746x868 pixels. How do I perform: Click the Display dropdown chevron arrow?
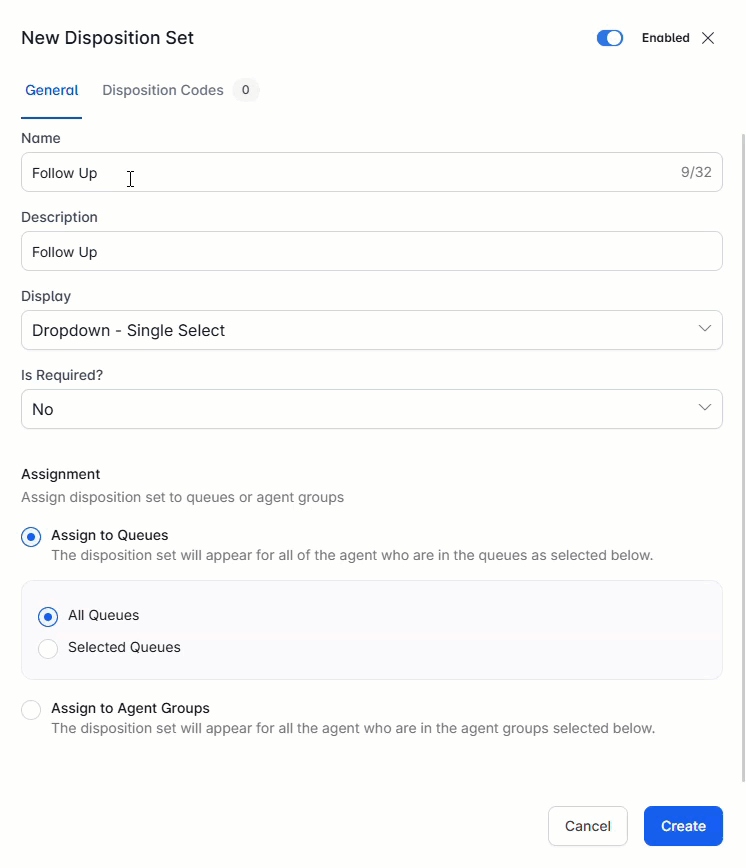pyautogui.click(x=705, y=329)
